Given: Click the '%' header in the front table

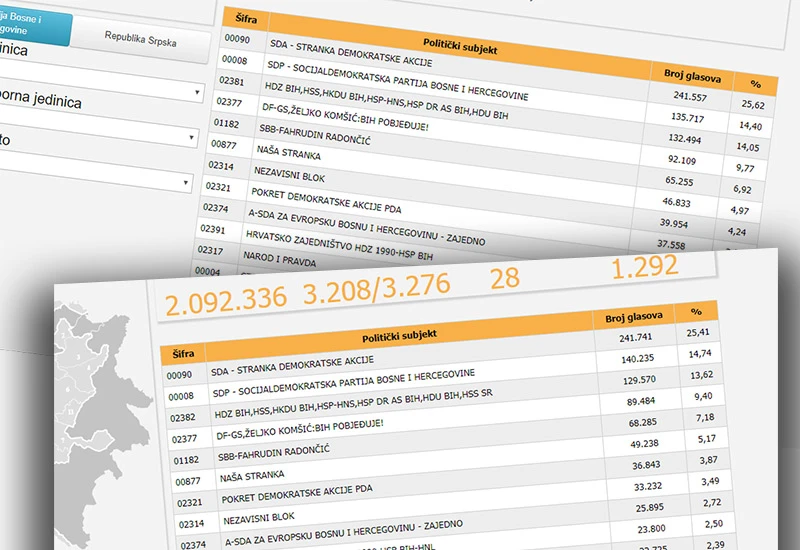Looking at the screenshot, I should (696, 312).
